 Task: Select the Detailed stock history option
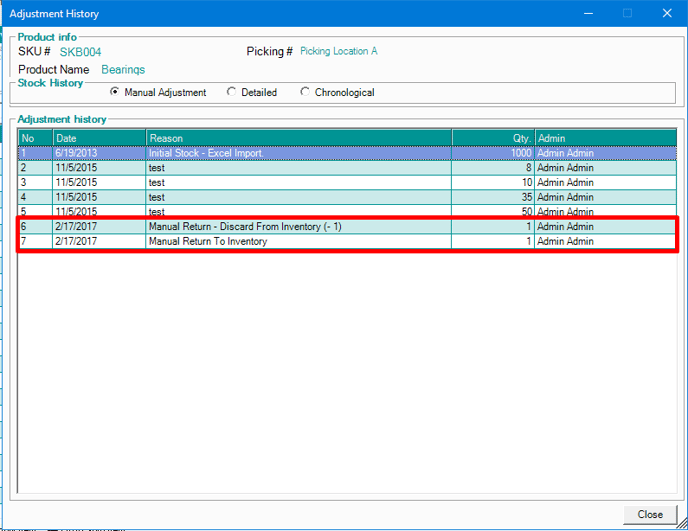pyautogui.click(x=232, y=93)
